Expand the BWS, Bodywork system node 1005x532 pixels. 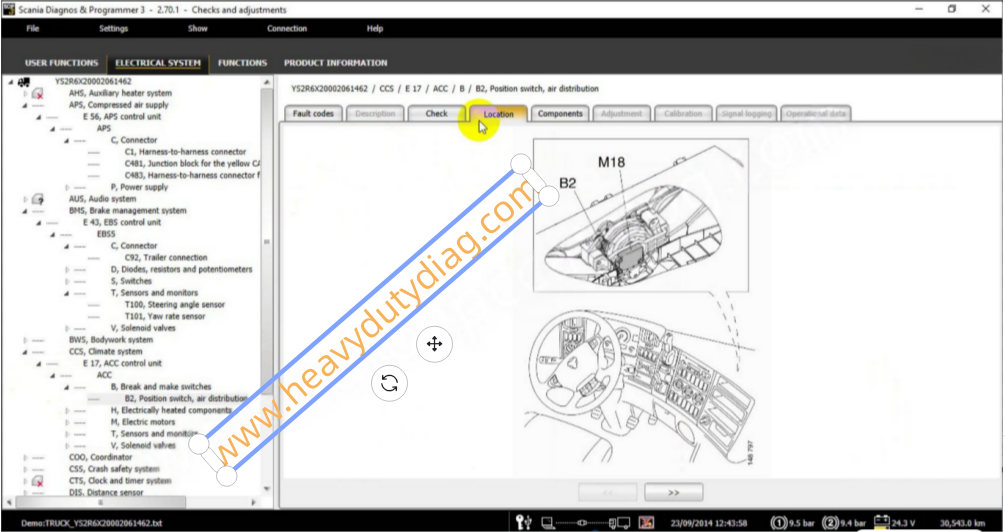click(26, 340)
